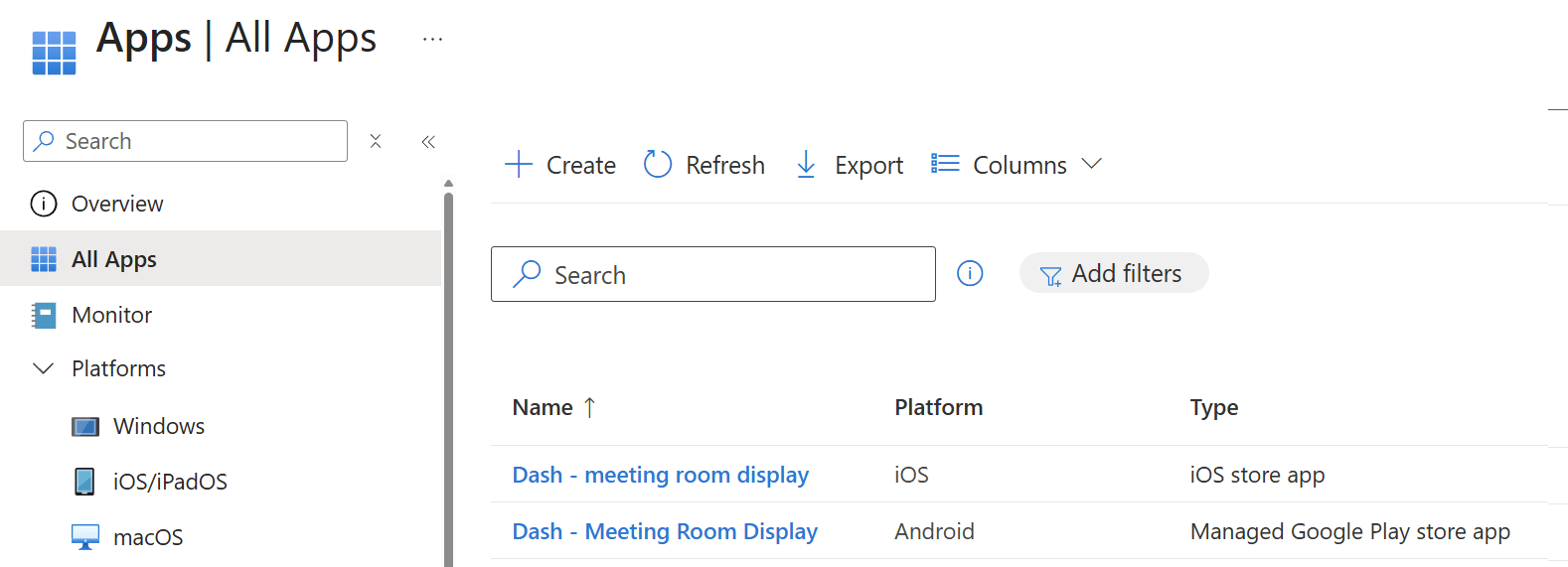Viewport: 1568px width, 567px height.
Task: Click the magnifier icon in apps search box
Action: [x=527, y=274]
